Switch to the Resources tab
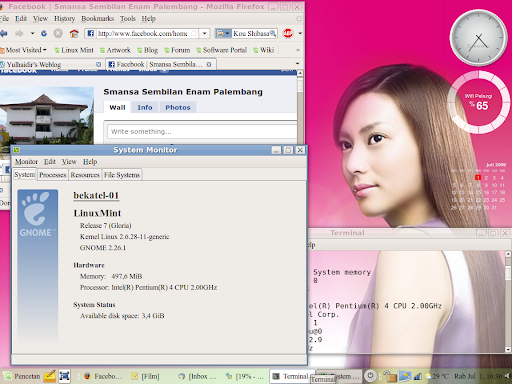 point(85,175)
